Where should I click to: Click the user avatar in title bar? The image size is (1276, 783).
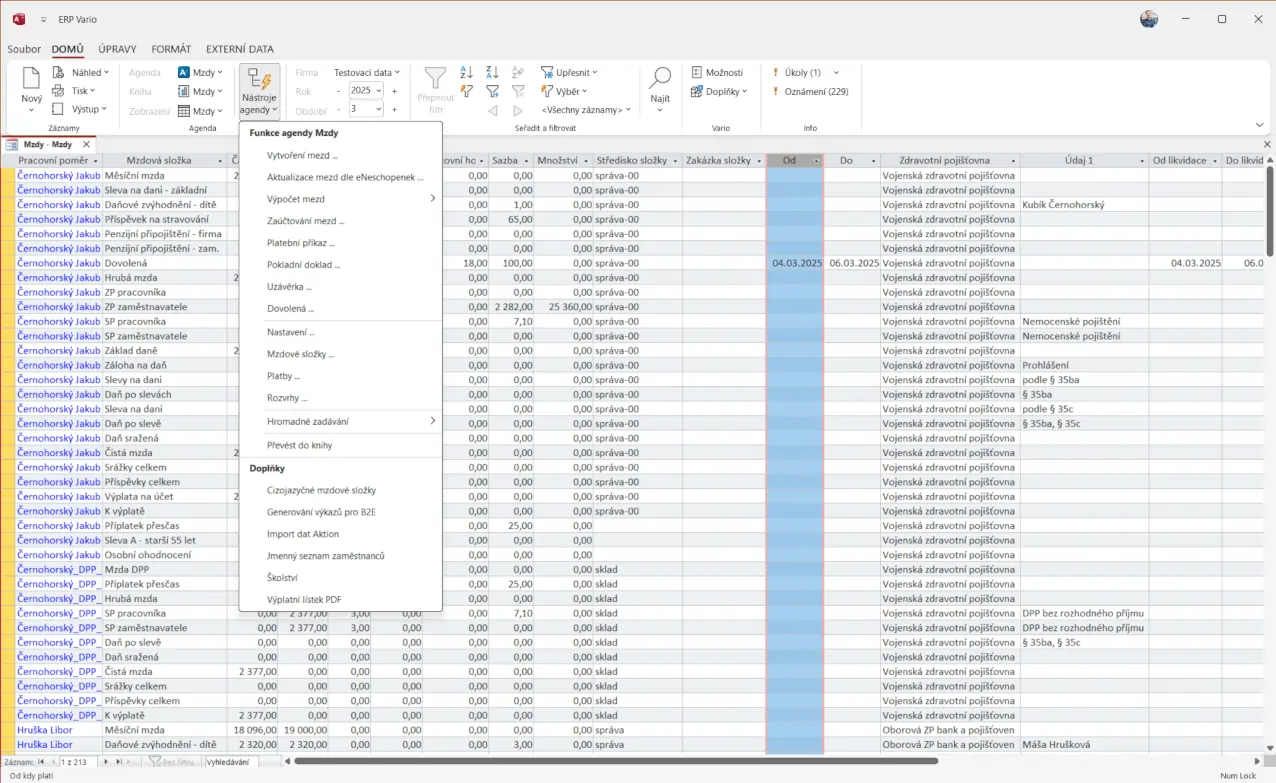(1149, 19)
